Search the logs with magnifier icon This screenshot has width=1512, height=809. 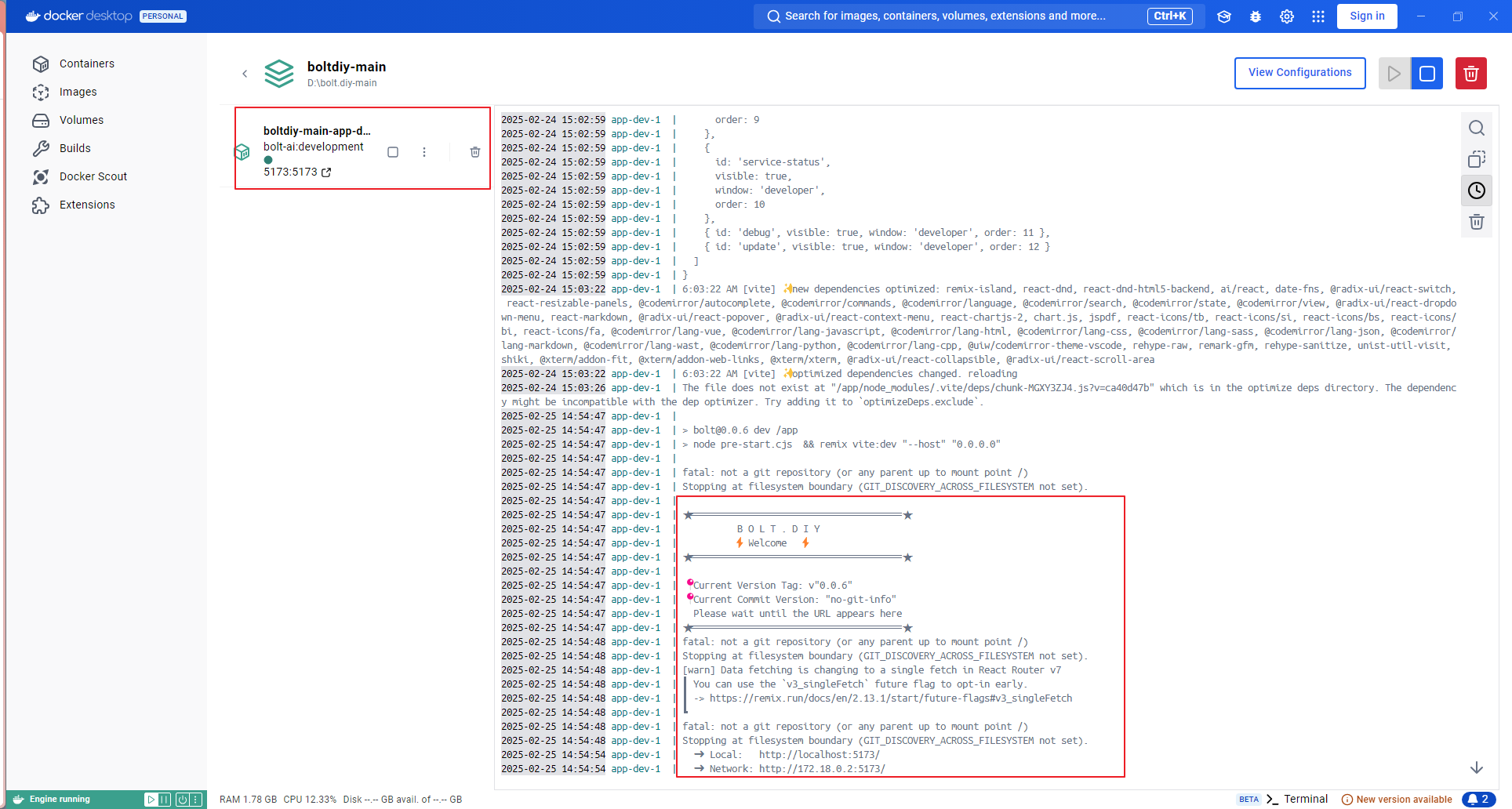[x=1477, y=128]
